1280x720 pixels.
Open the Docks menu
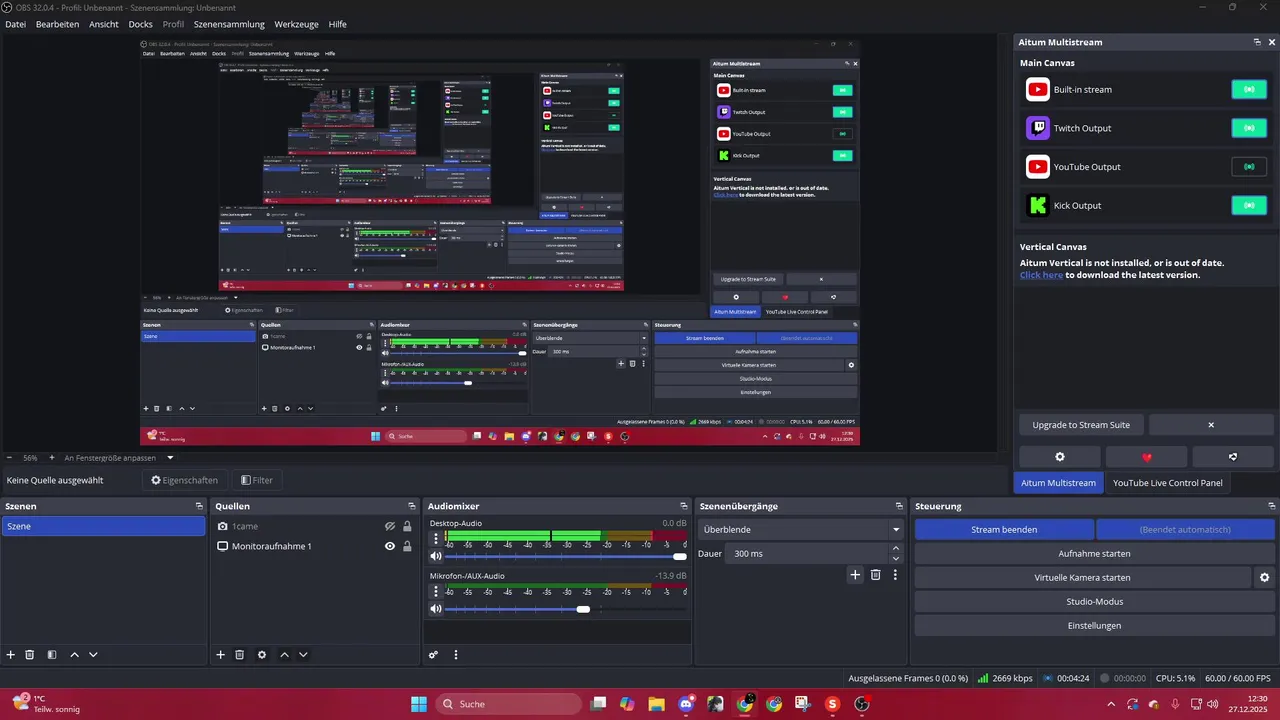[141, 24]
